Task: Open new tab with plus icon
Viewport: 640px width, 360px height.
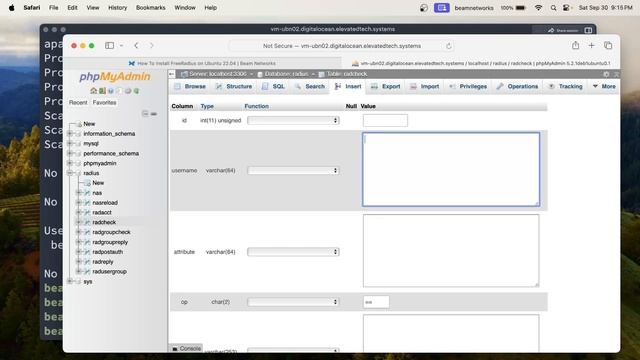Action: click(591, 46)
